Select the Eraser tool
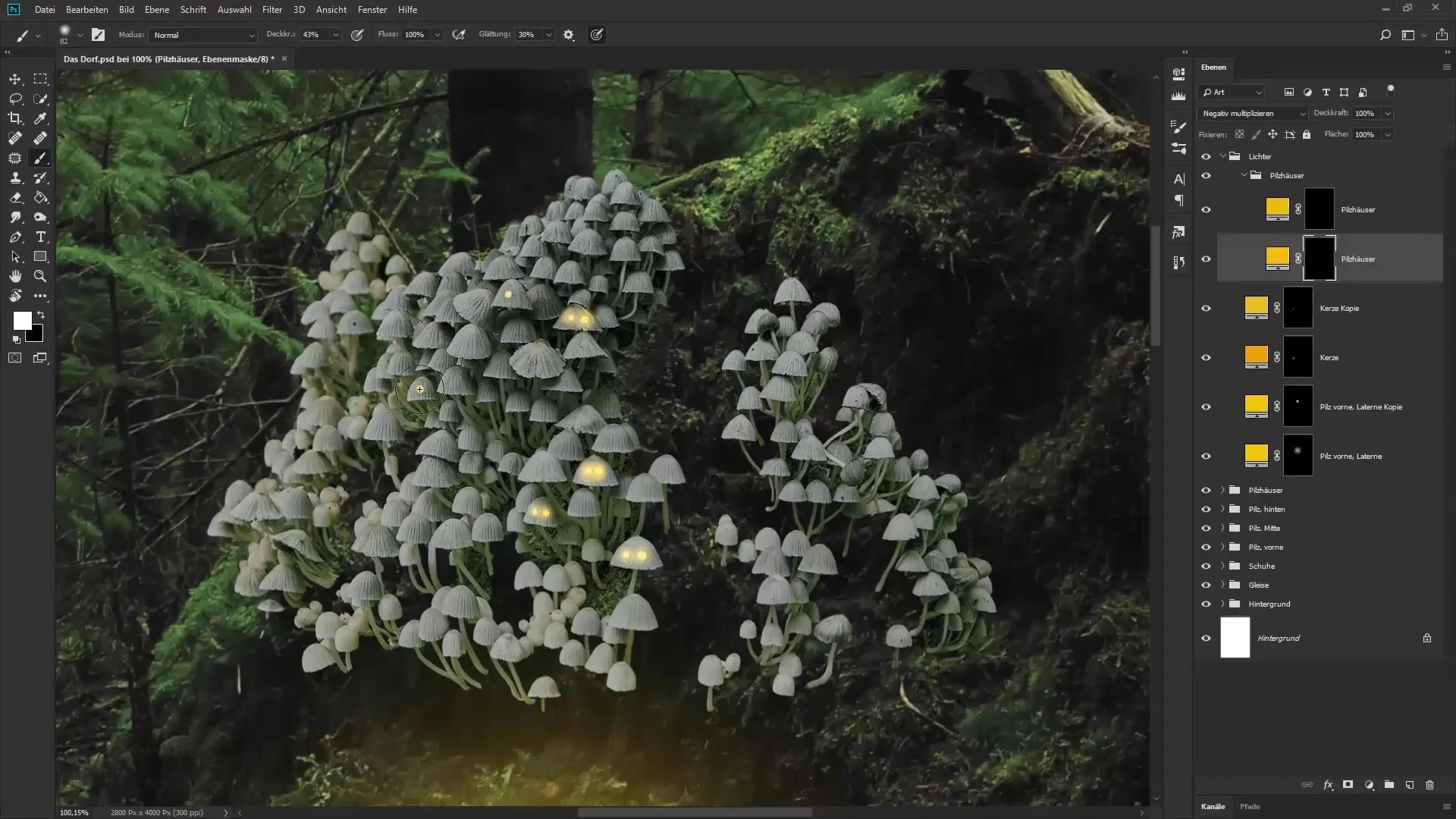 pos(15,197)
